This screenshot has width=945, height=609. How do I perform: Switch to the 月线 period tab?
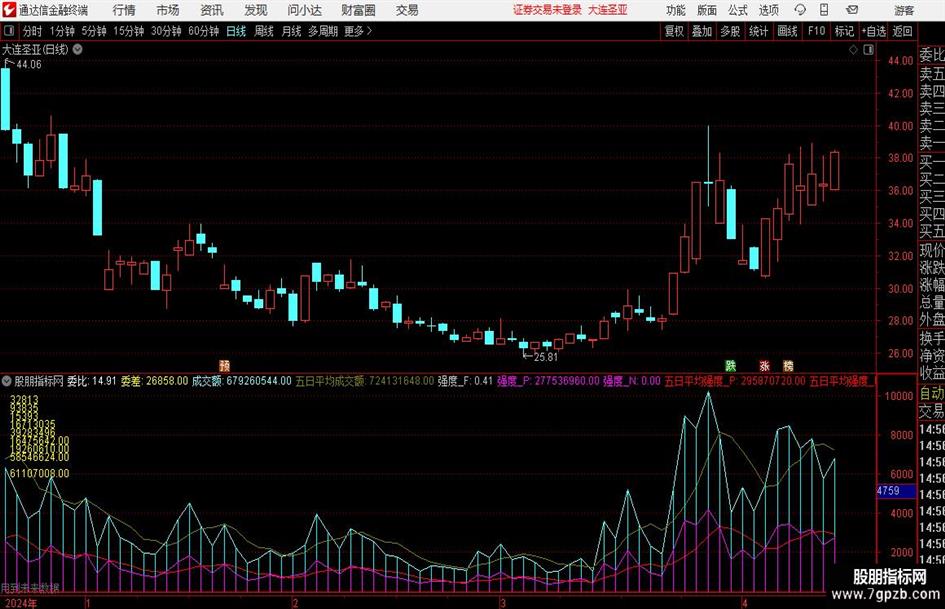pyautogui.click(x=291, y=31)
